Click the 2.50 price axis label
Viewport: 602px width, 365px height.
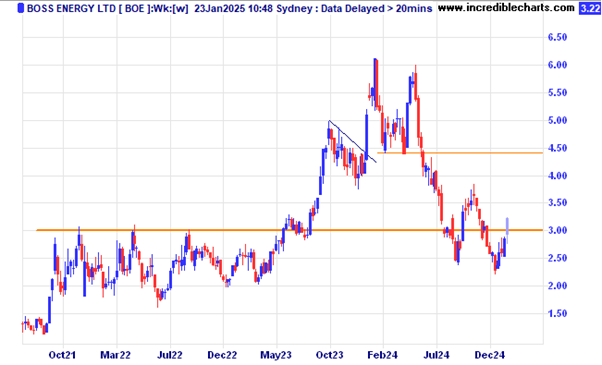(x=557, y=258)
